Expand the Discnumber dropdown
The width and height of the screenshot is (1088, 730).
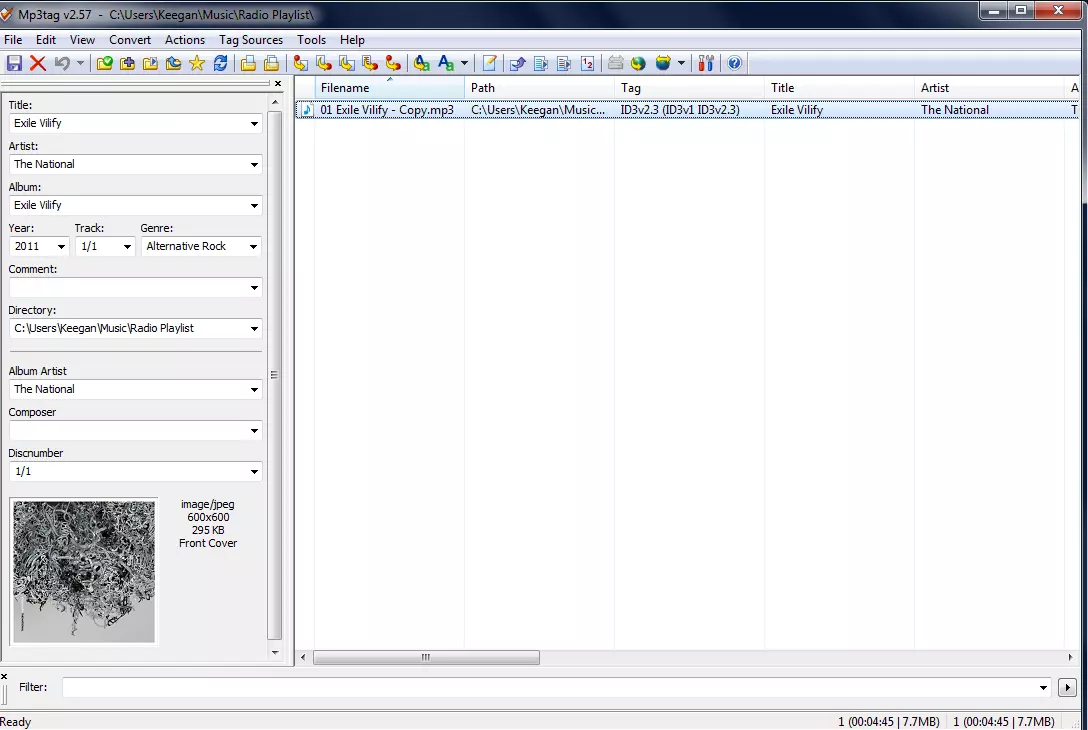click(x=254, y=471)
